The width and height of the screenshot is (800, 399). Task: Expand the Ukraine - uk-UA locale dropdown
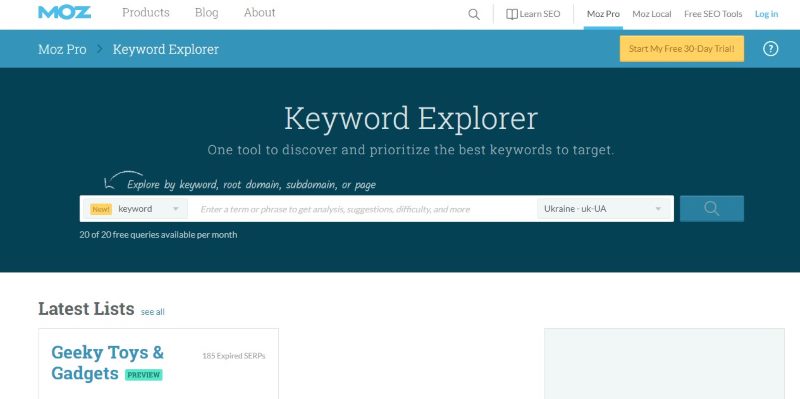point(604,209)
